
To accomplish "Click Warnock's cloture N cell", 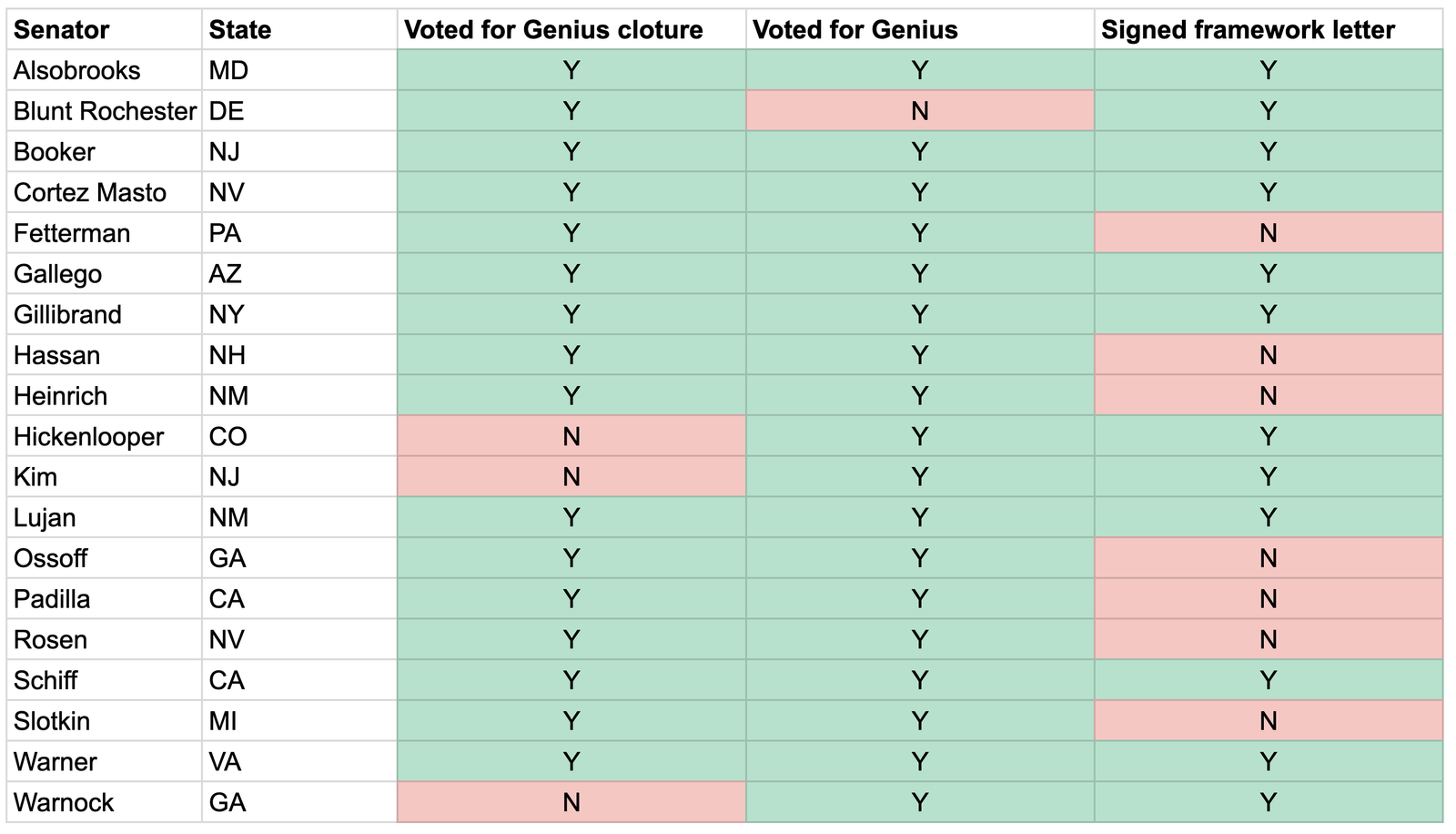I will (x=571, y=802).
